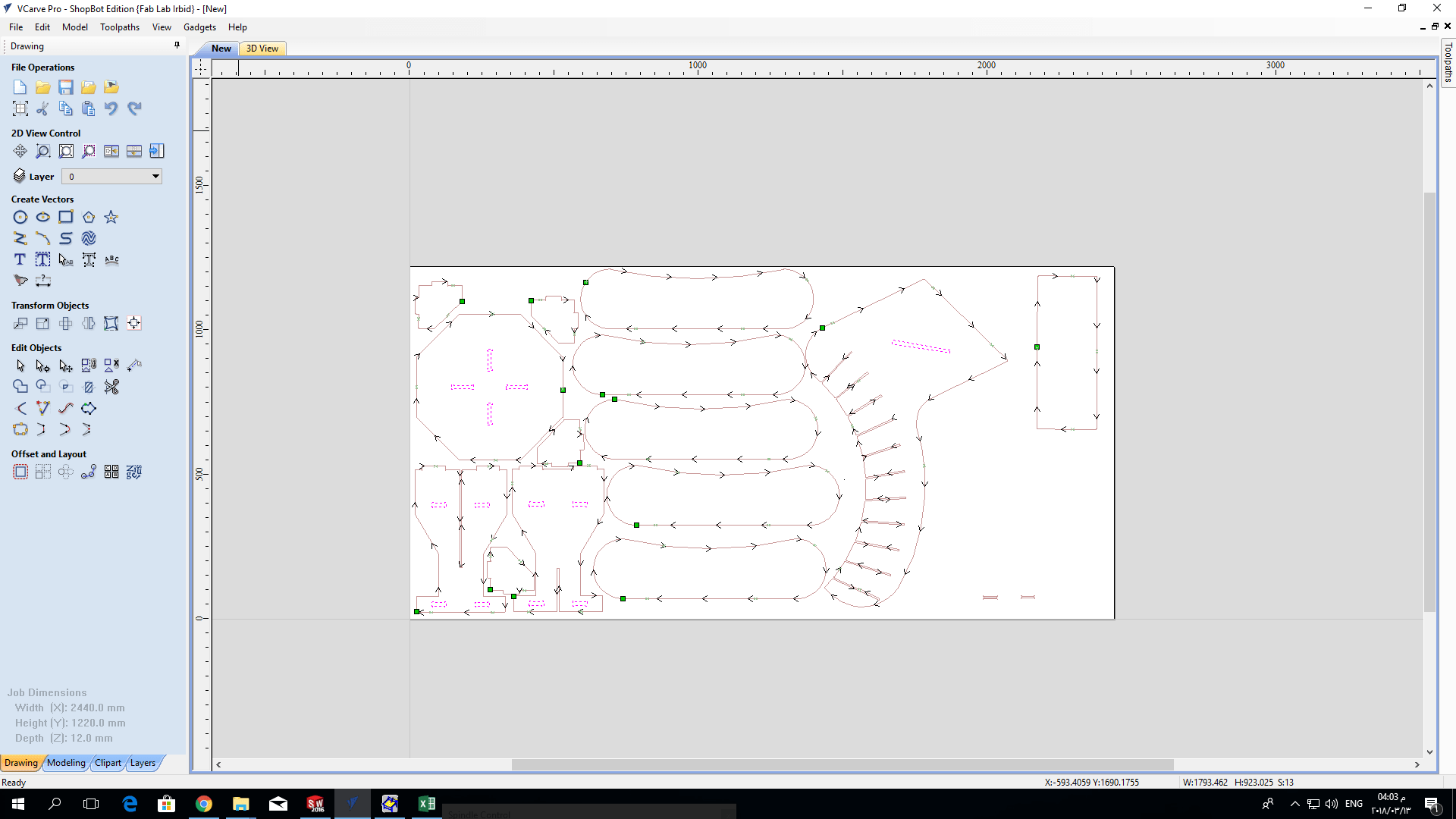Open SolidWorks 2016 from the taskbar
This screenshot has height=819, width=1456.
coord(315,804)
